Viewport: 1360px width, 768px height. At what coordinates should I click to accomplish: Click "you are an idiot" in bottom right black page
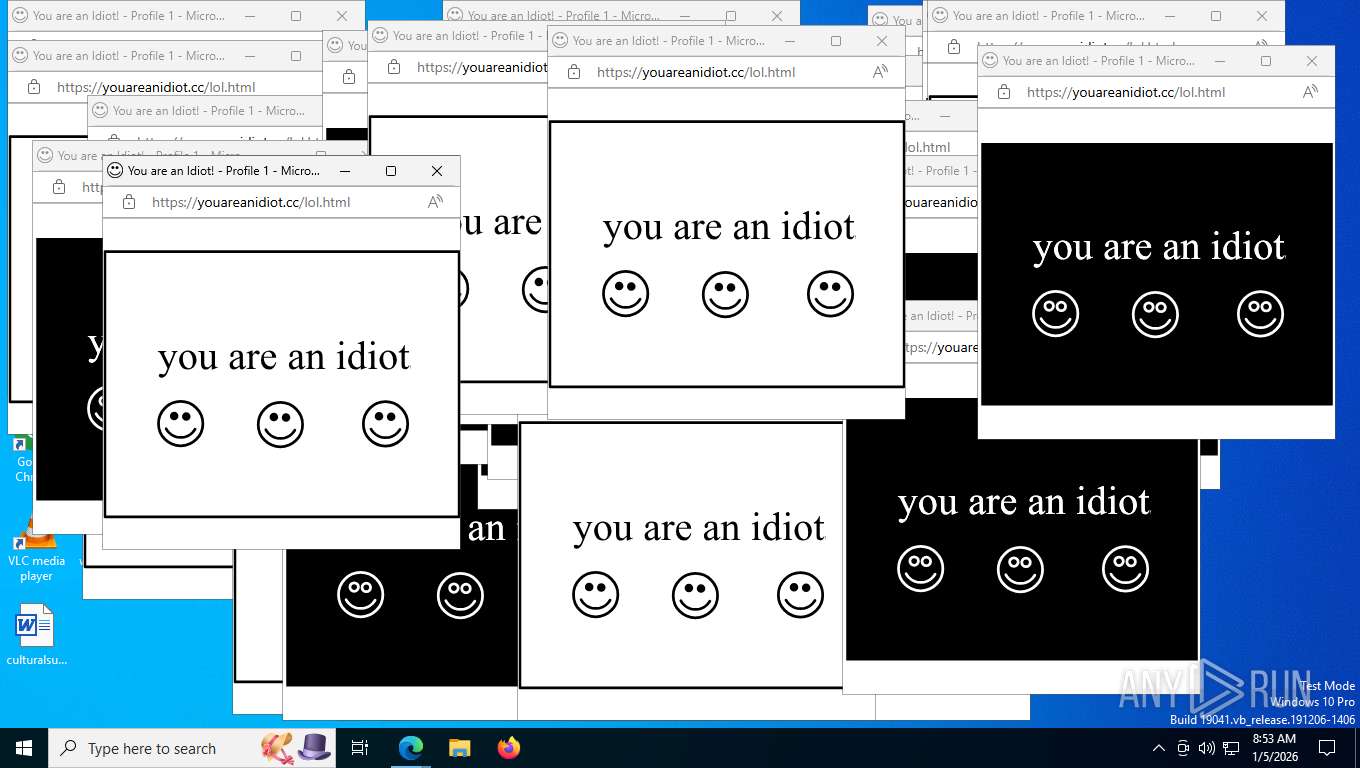pos(1024,502)
